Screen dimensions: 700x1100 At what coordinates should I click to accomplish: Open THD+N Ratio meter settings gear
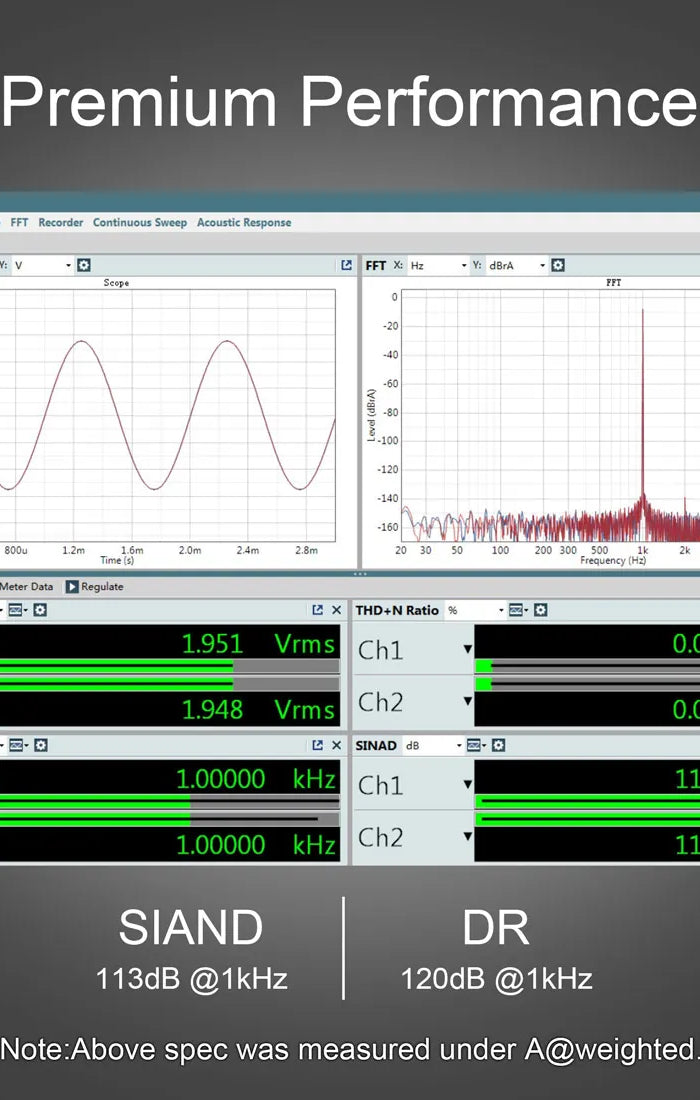[x=540, y=610]
